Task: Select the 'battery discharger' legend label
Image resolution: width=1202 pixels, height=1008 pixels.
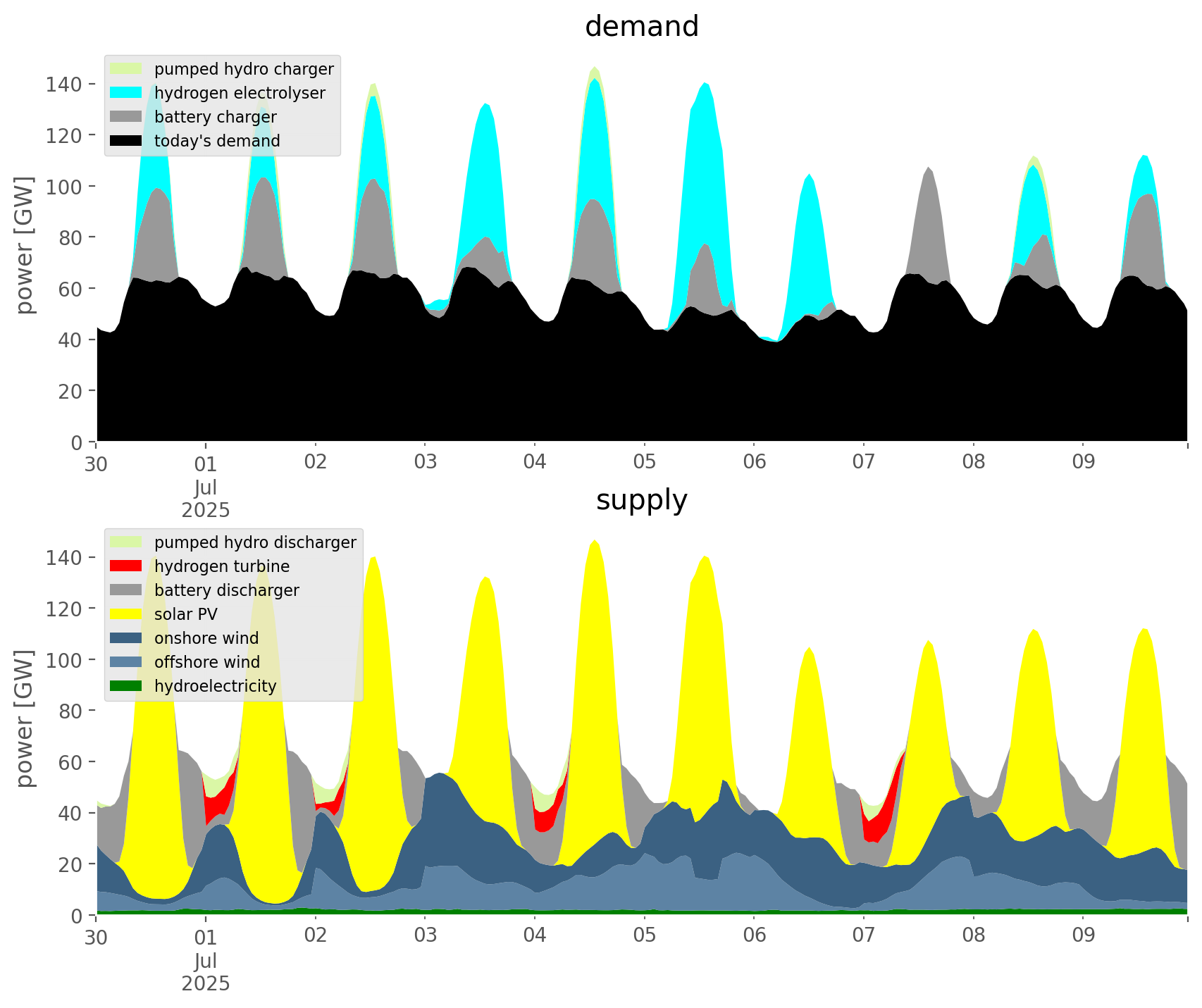Action: click(x=226, y=590)
